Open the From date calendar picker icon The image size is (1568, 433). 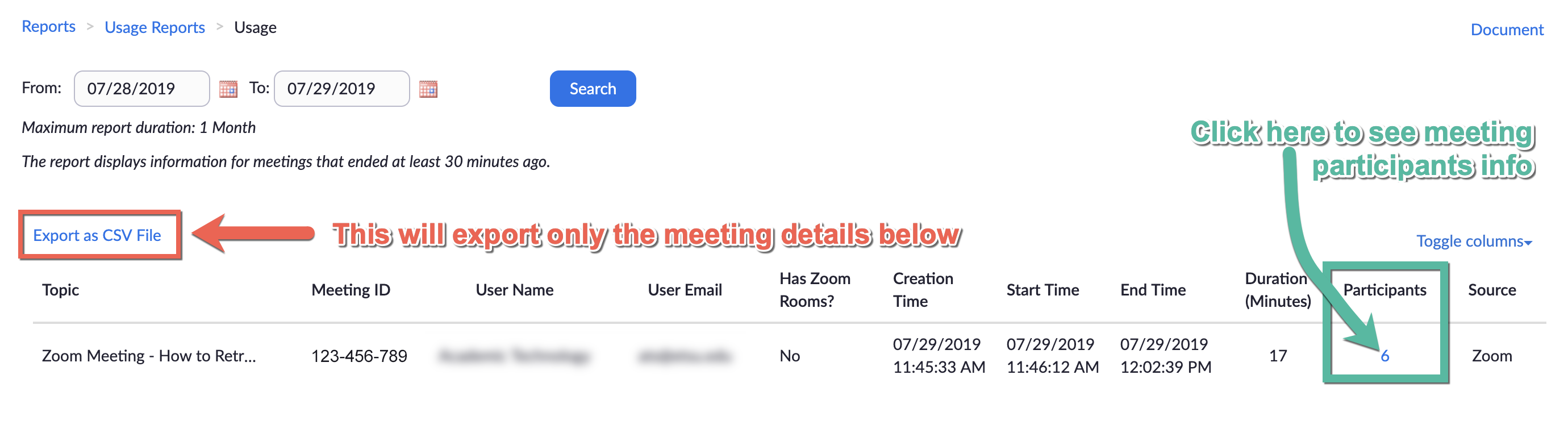coord(228,89)
